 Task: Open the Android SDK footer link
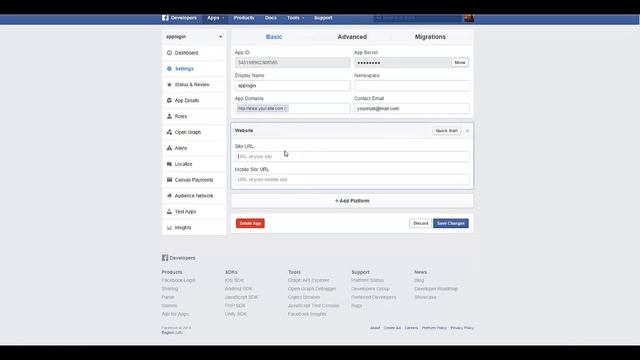pyautogui.click(x=238, y=289)
